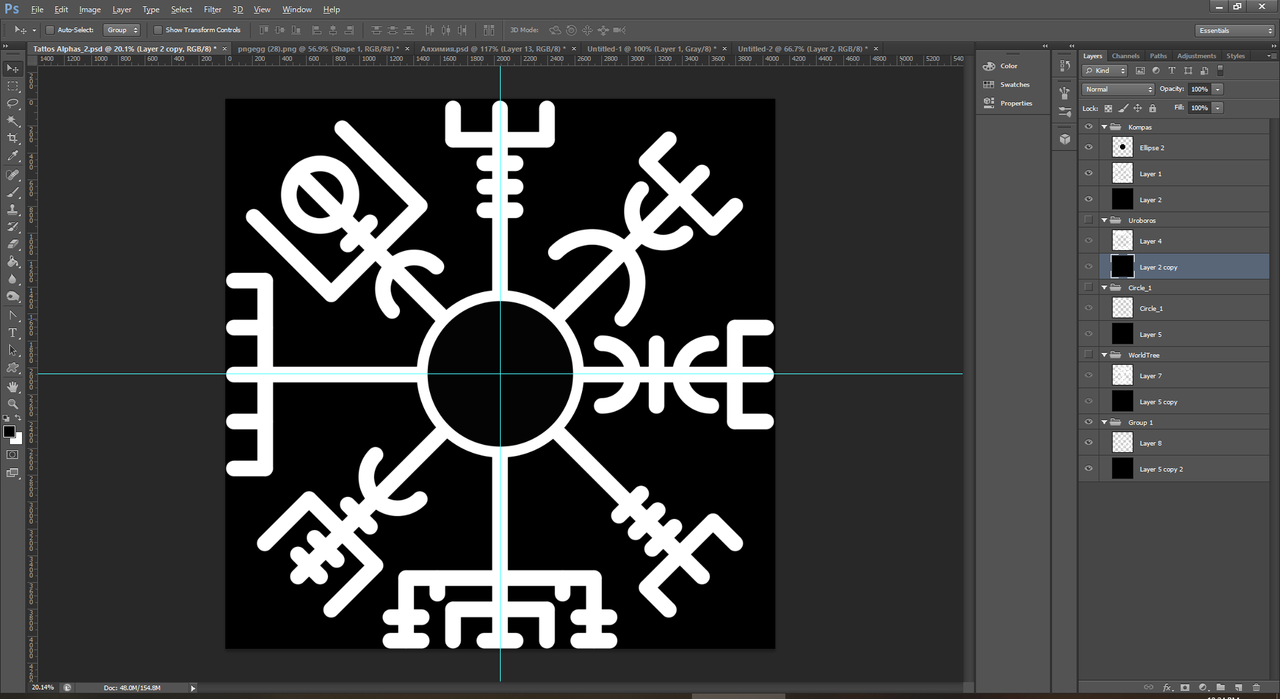Viewport: 1280px width, 699px height.
Task: Show the WorldTree group visibility
Action: click(1089, 355)
